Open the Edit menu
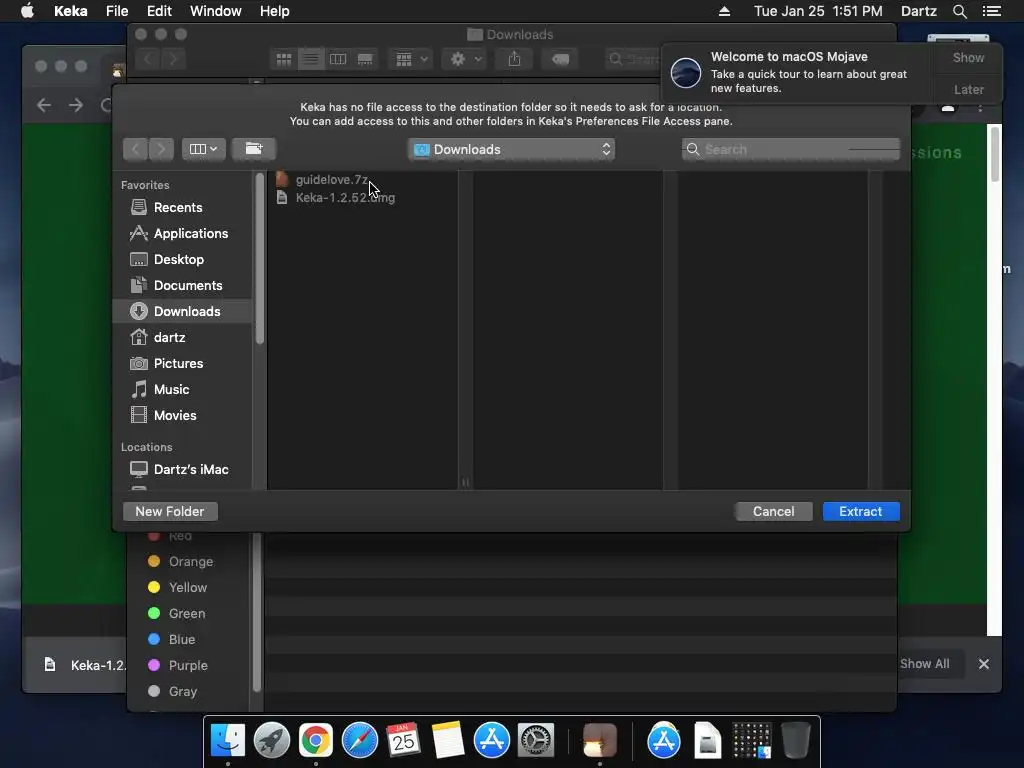The image size is (1024, 768). pyautogui.click(x=159, y=11)
